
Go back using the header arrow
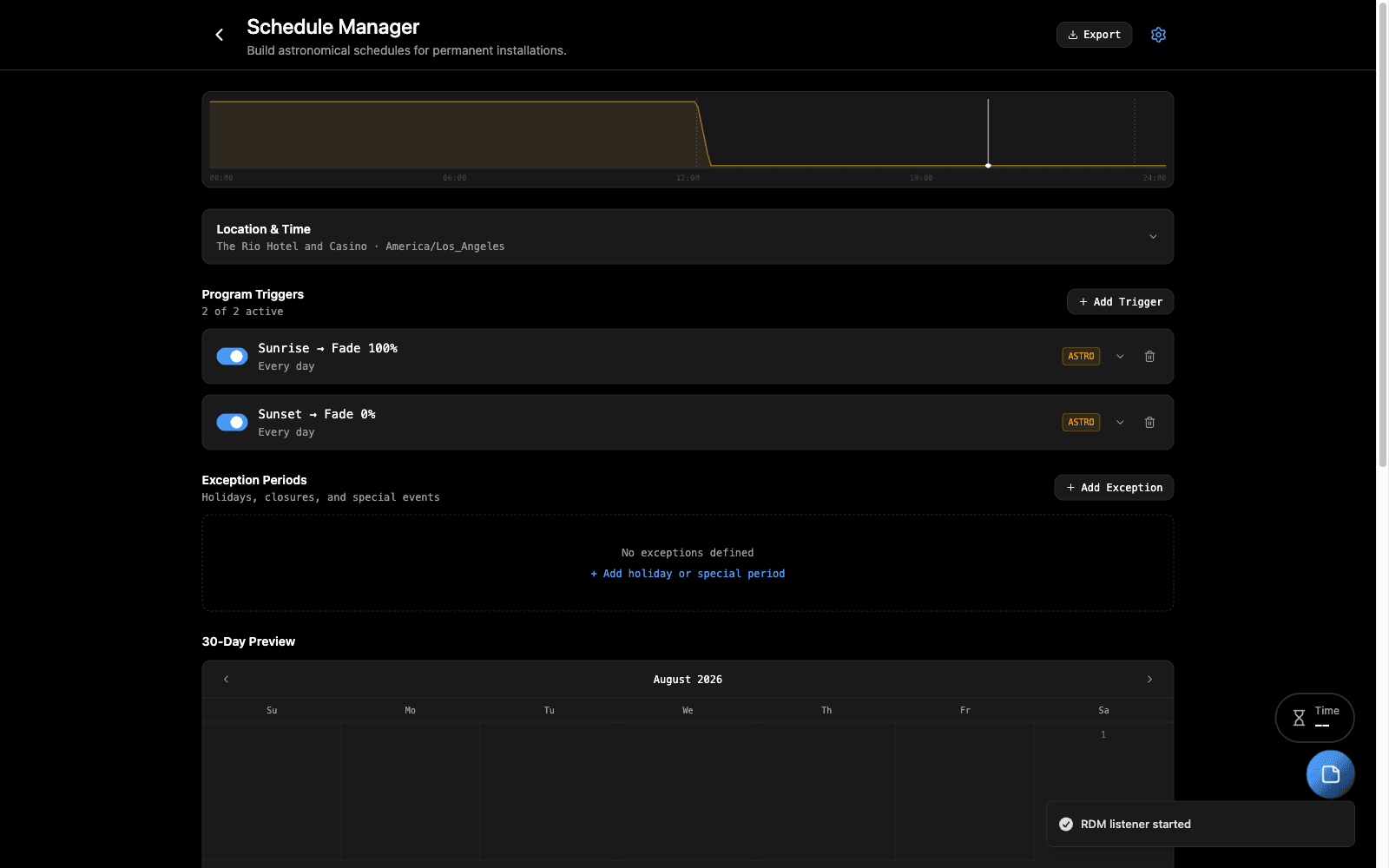click(219, 35)
